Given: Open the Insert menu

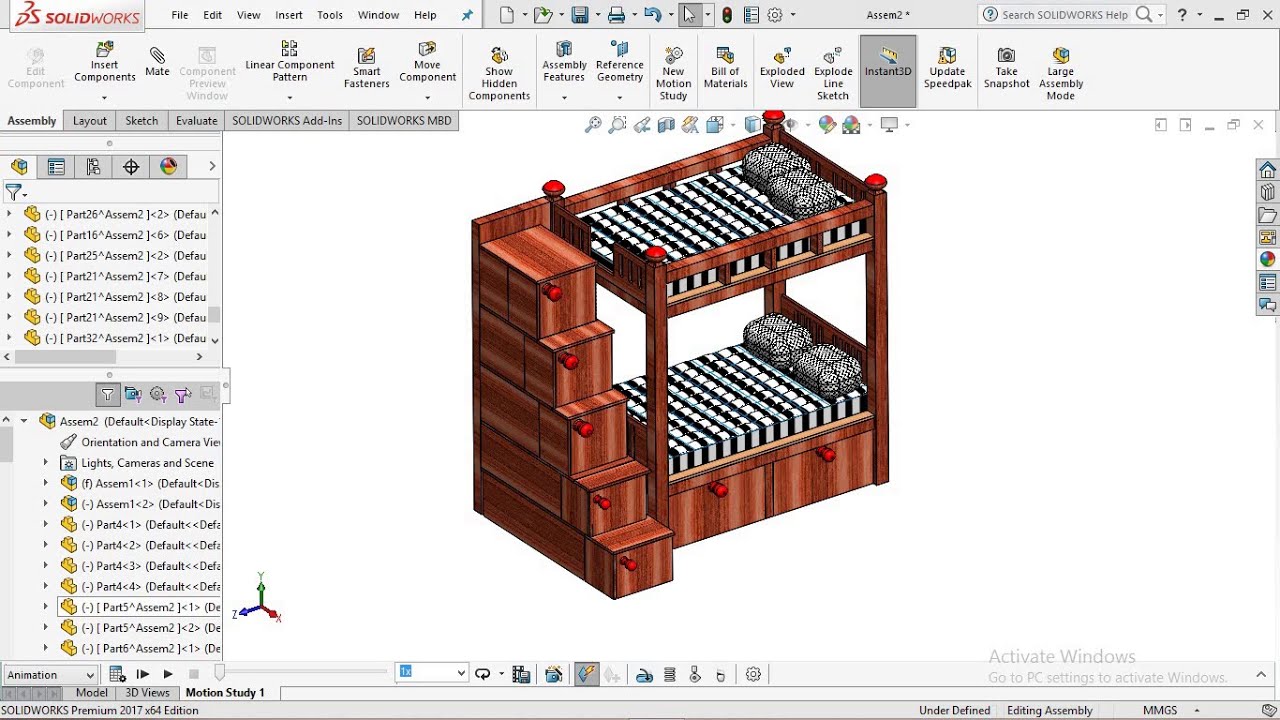Looking at the screenshot, I should [289, 15].
